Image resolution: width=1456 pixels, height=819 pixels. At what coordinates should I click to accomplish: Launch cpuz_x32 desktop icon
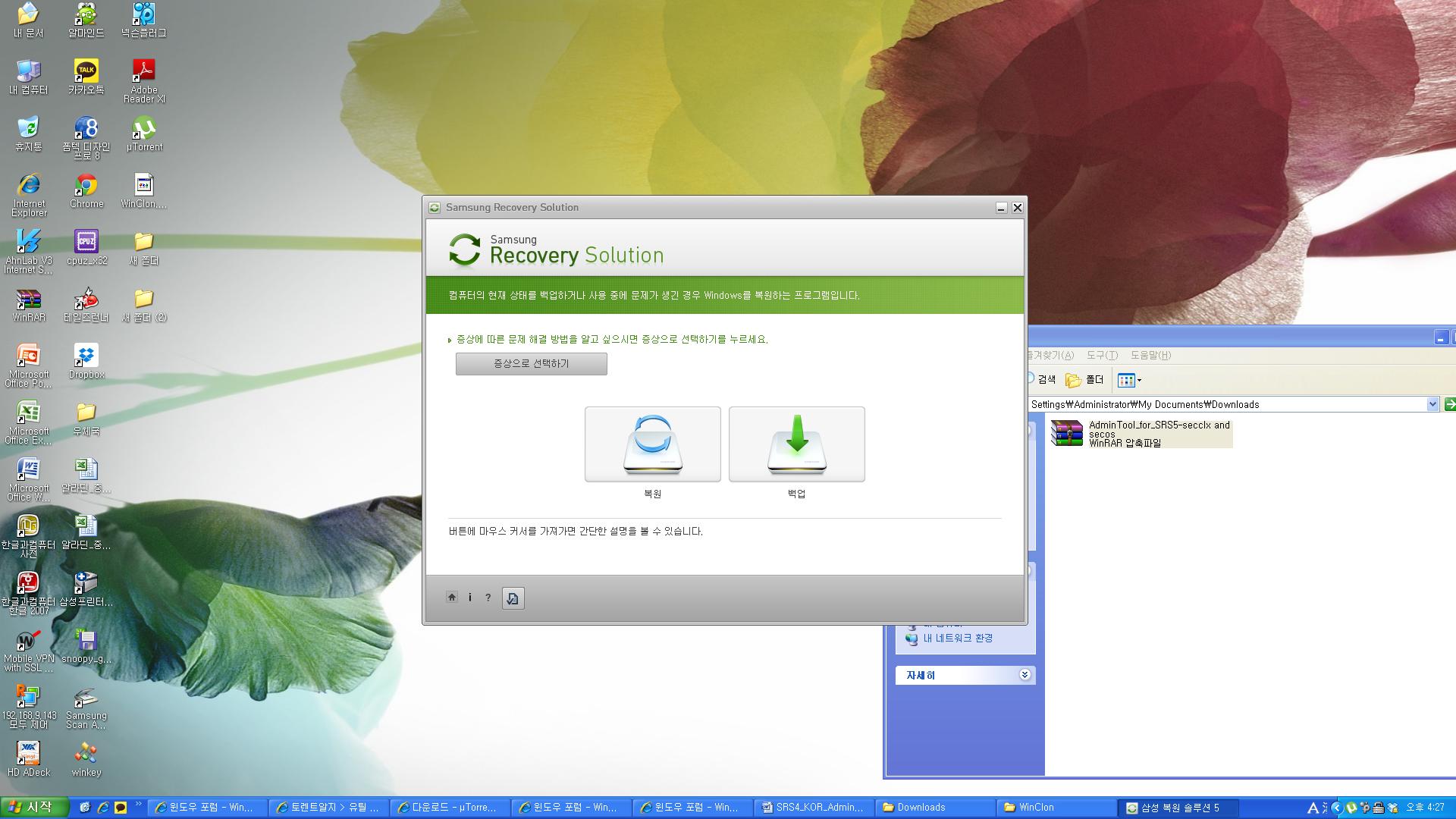pos(86,248)
